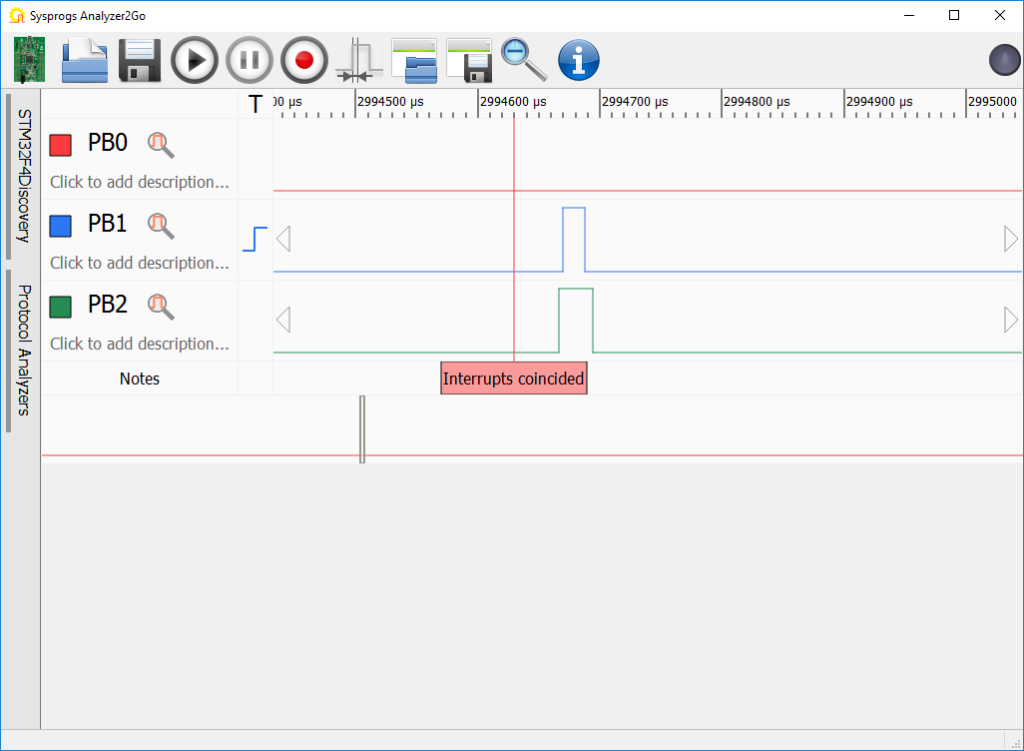
Task: Open the Interrupts coincided note
Action: point(513,378)
